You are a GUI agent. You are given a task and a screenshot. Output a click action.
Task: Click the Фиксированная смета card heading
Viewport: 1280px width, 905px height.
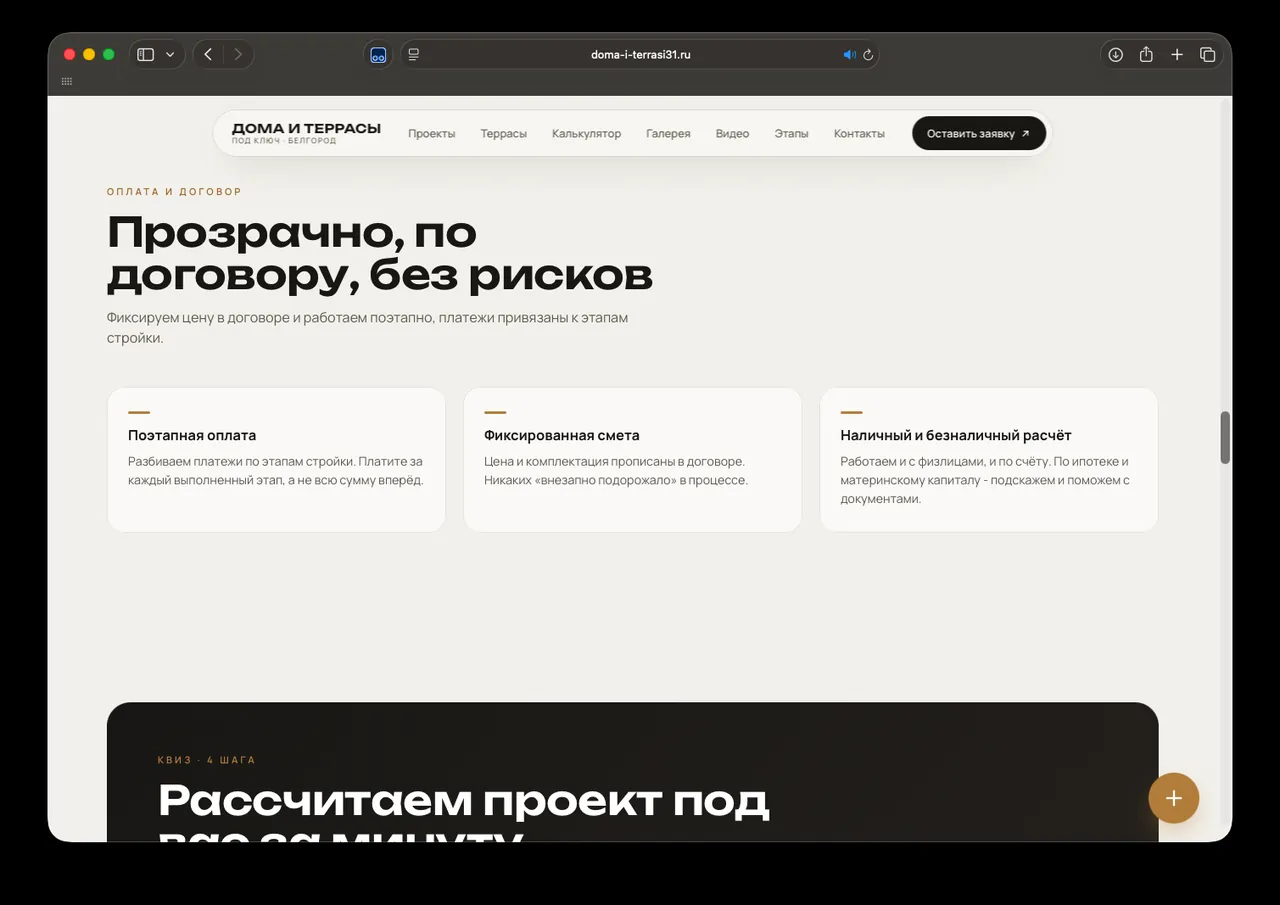pyautogui.click(x=562, y=436)
